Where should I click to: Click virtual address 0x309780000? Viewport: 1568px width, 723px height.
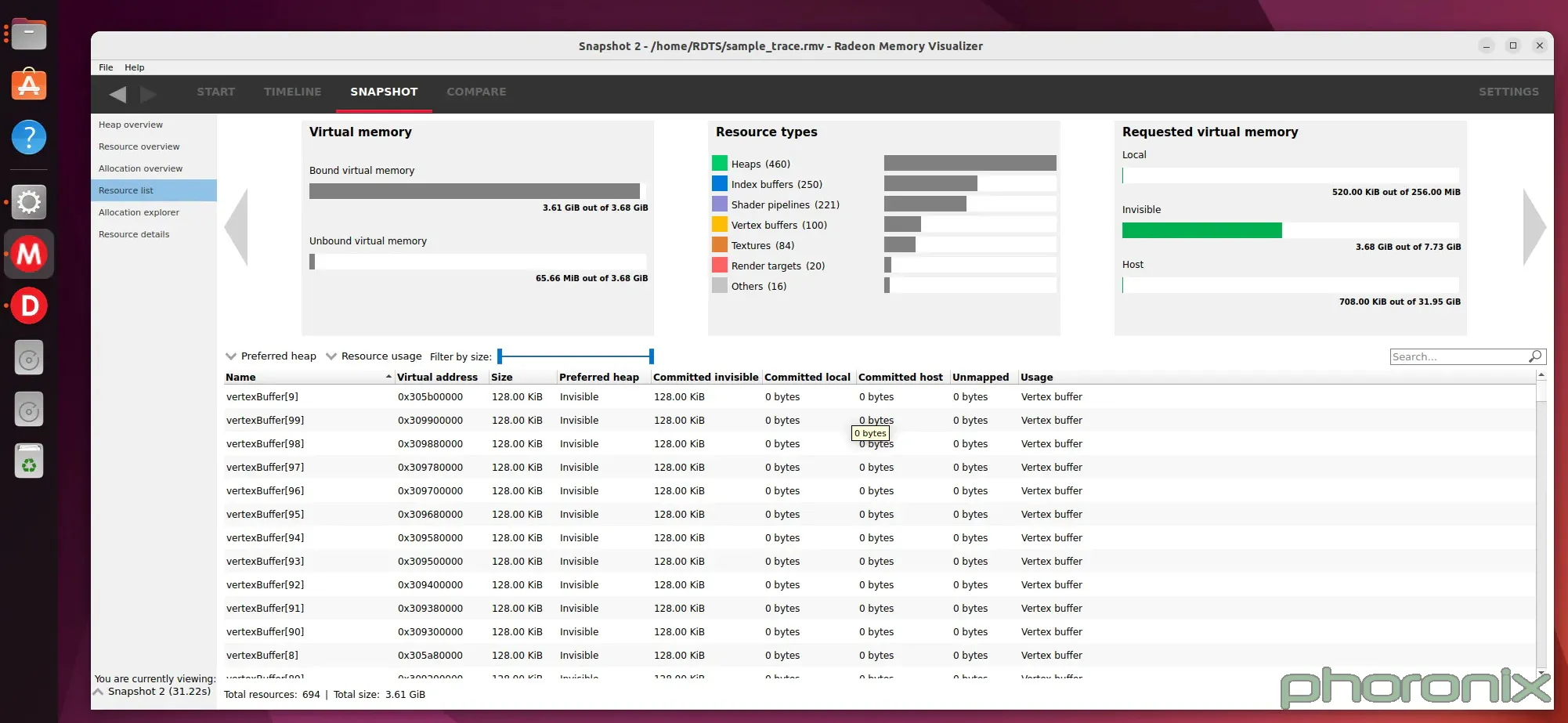click(430, 467)
